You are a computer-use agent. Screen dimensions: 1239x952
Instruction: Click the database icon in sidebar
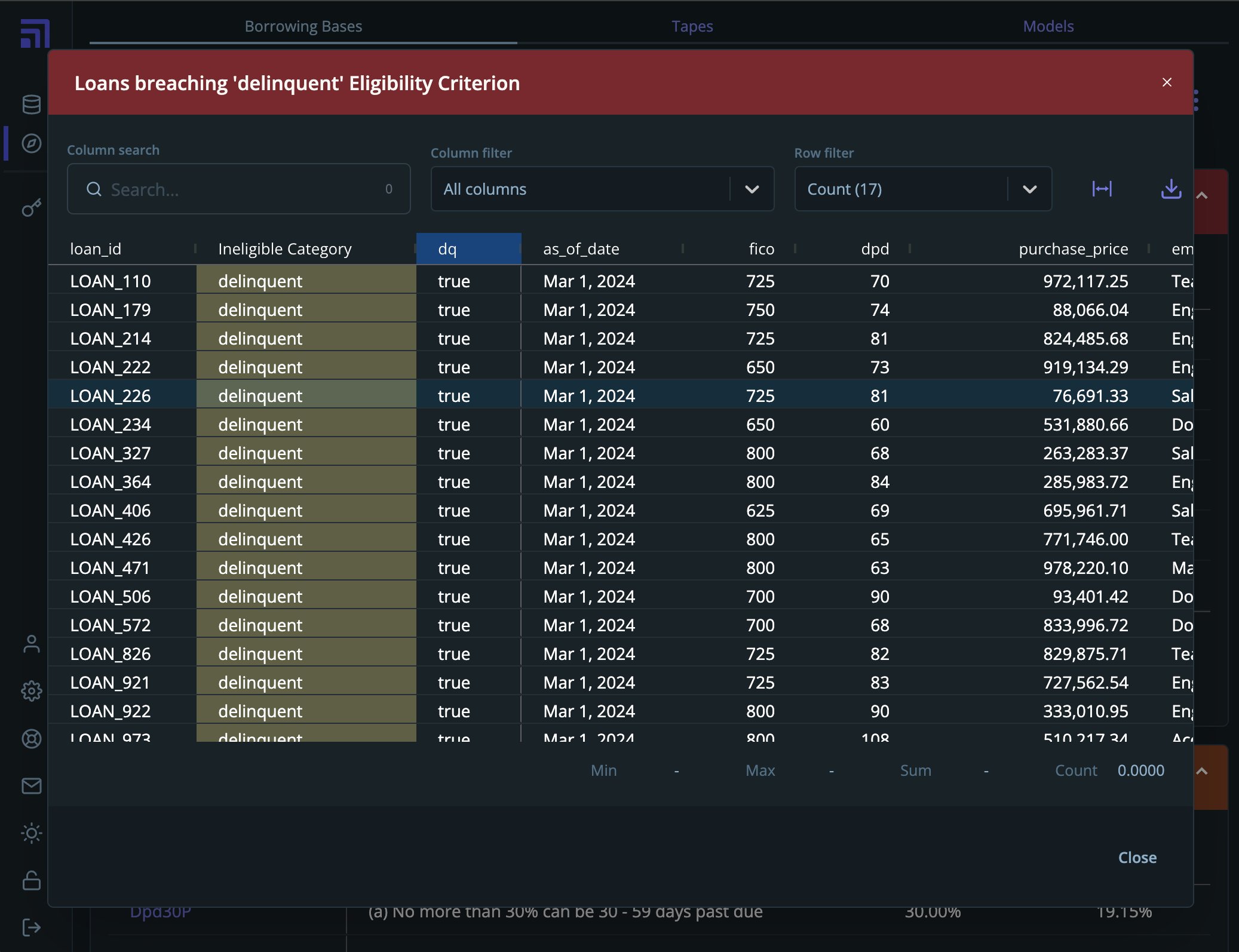point(31,105)
